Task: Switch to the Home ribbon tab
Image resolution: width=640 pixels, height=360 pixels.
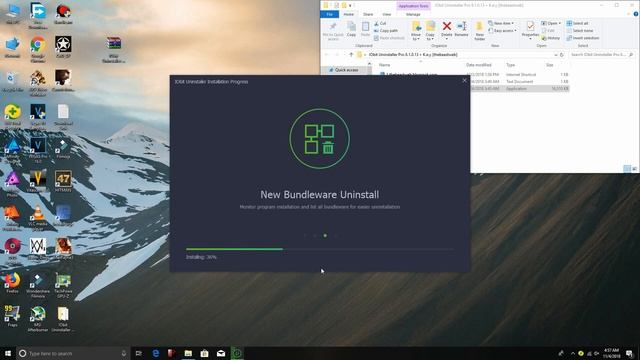Action: coord(349,14)
